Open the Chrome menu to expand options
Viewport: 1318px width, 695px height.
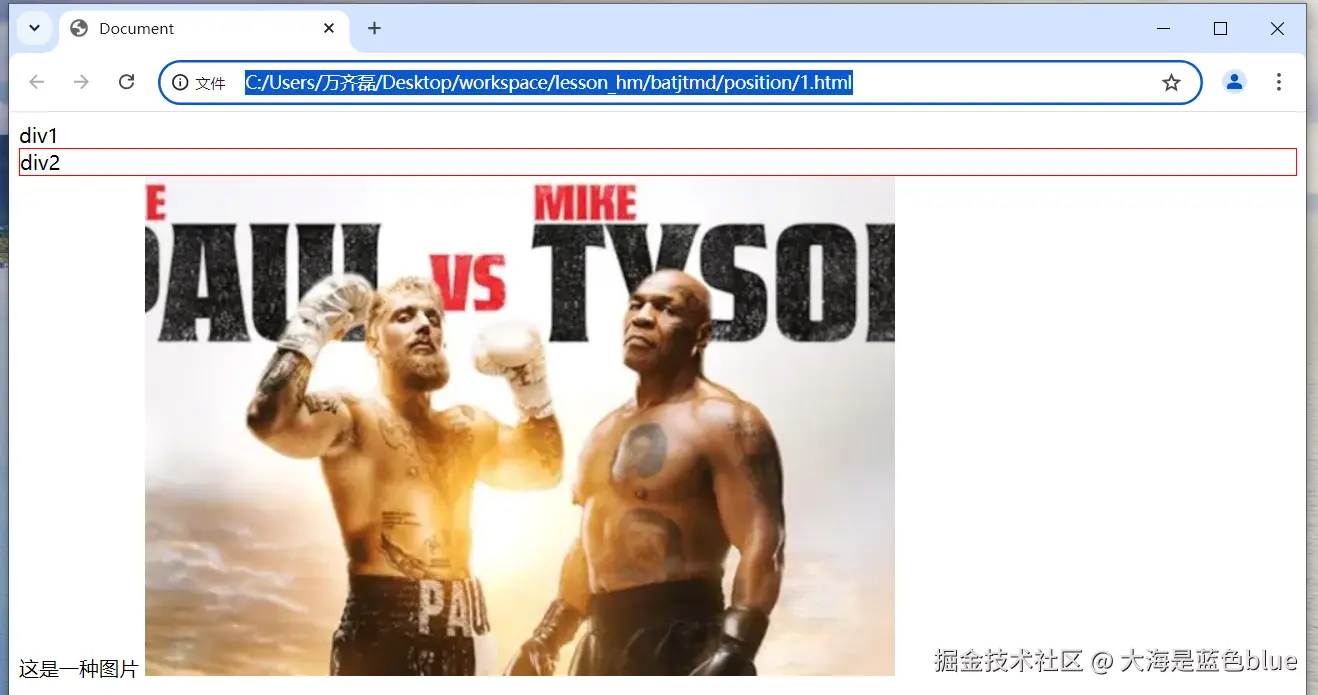(1279, 82)
